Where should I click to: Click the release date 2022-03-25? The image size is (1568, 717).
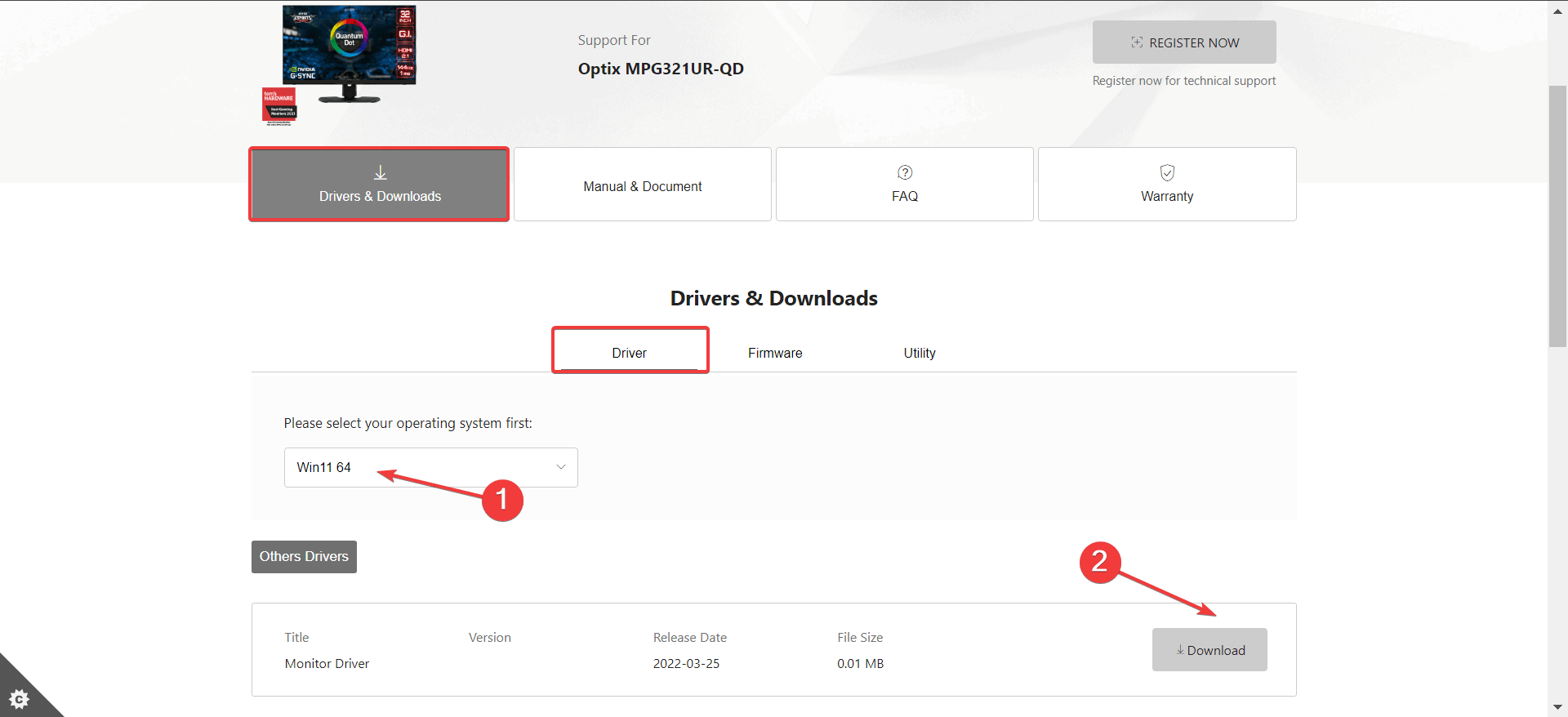point(686,663)
